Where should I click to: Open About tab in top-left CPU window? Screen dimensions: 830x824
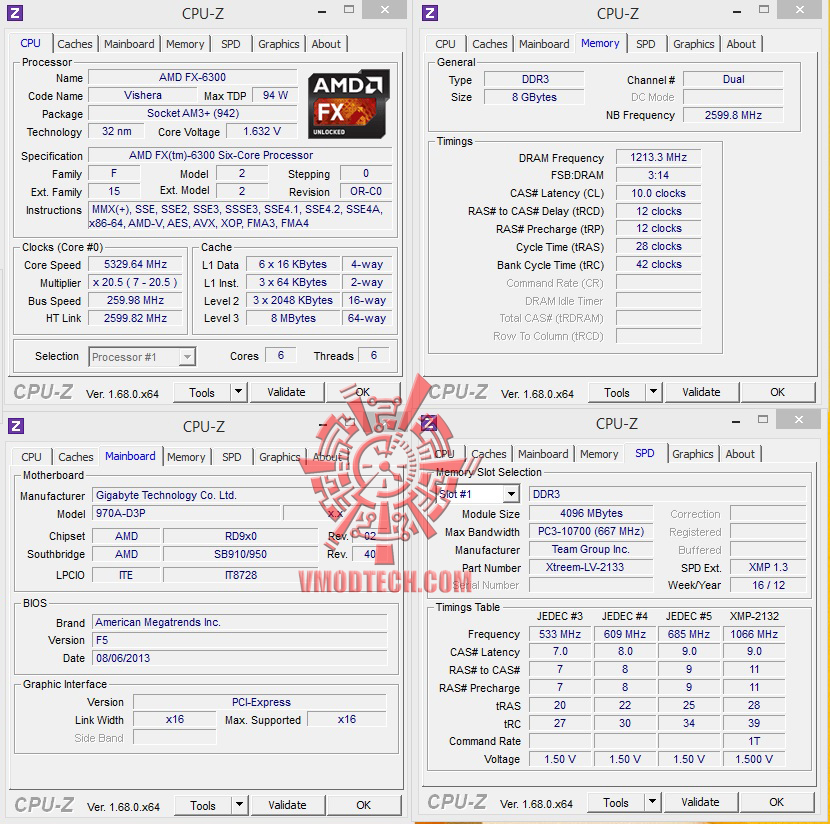click(326, 44)
